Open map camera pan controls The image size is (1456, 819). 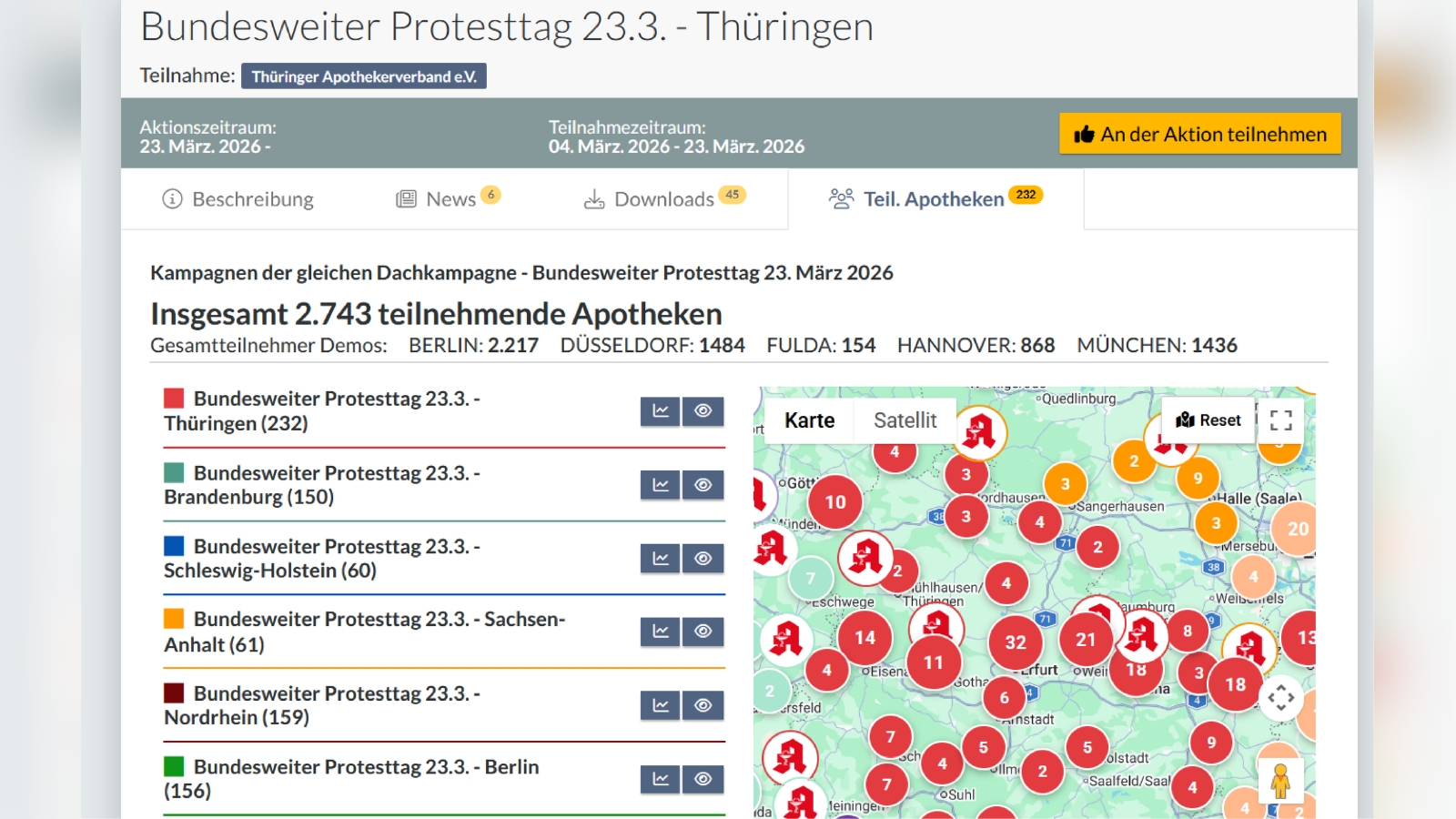(x=1280, y=698)
